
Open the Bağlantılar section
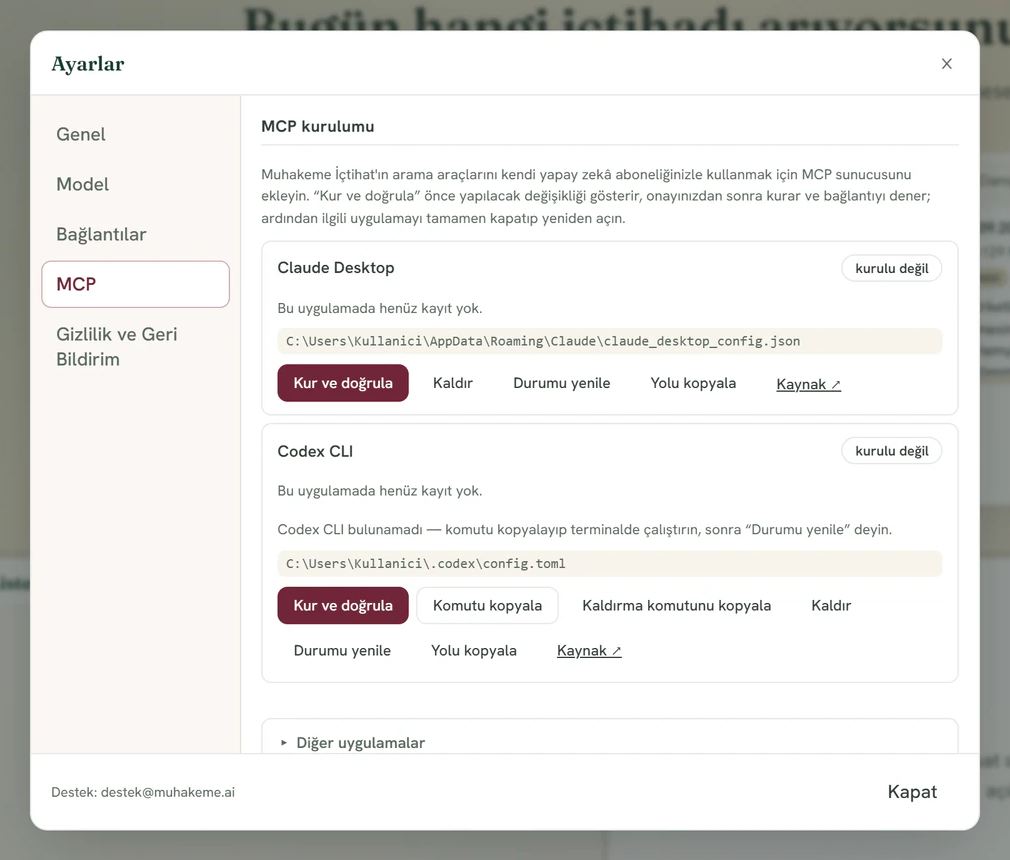point(135,234)
